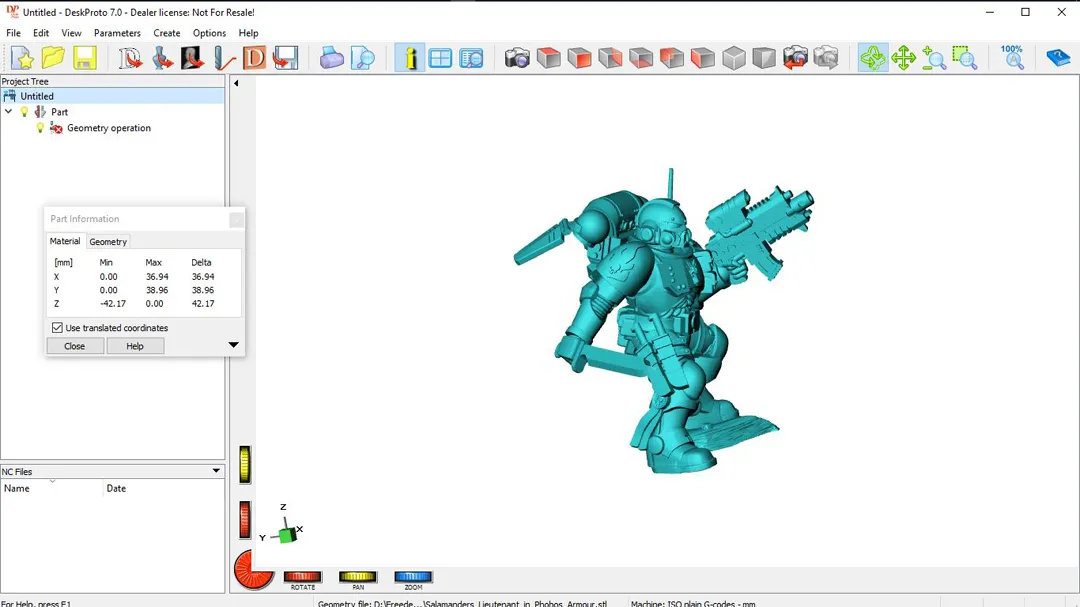1080x607 pixels.
Task: Open the View menu
Action: (71, 33)
